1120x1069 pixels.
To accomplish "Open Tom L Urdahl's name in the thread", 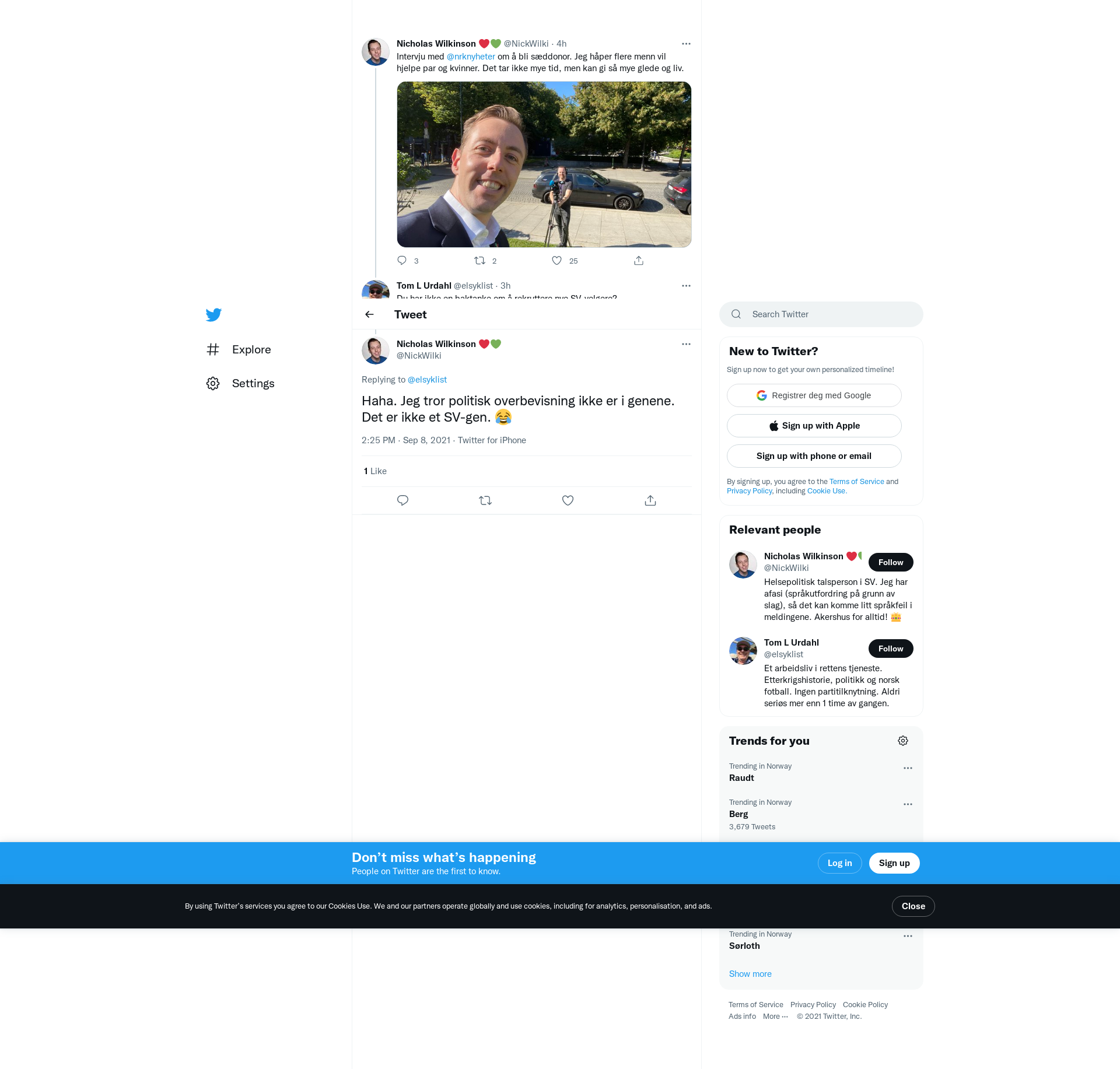I will coord(424,286).
